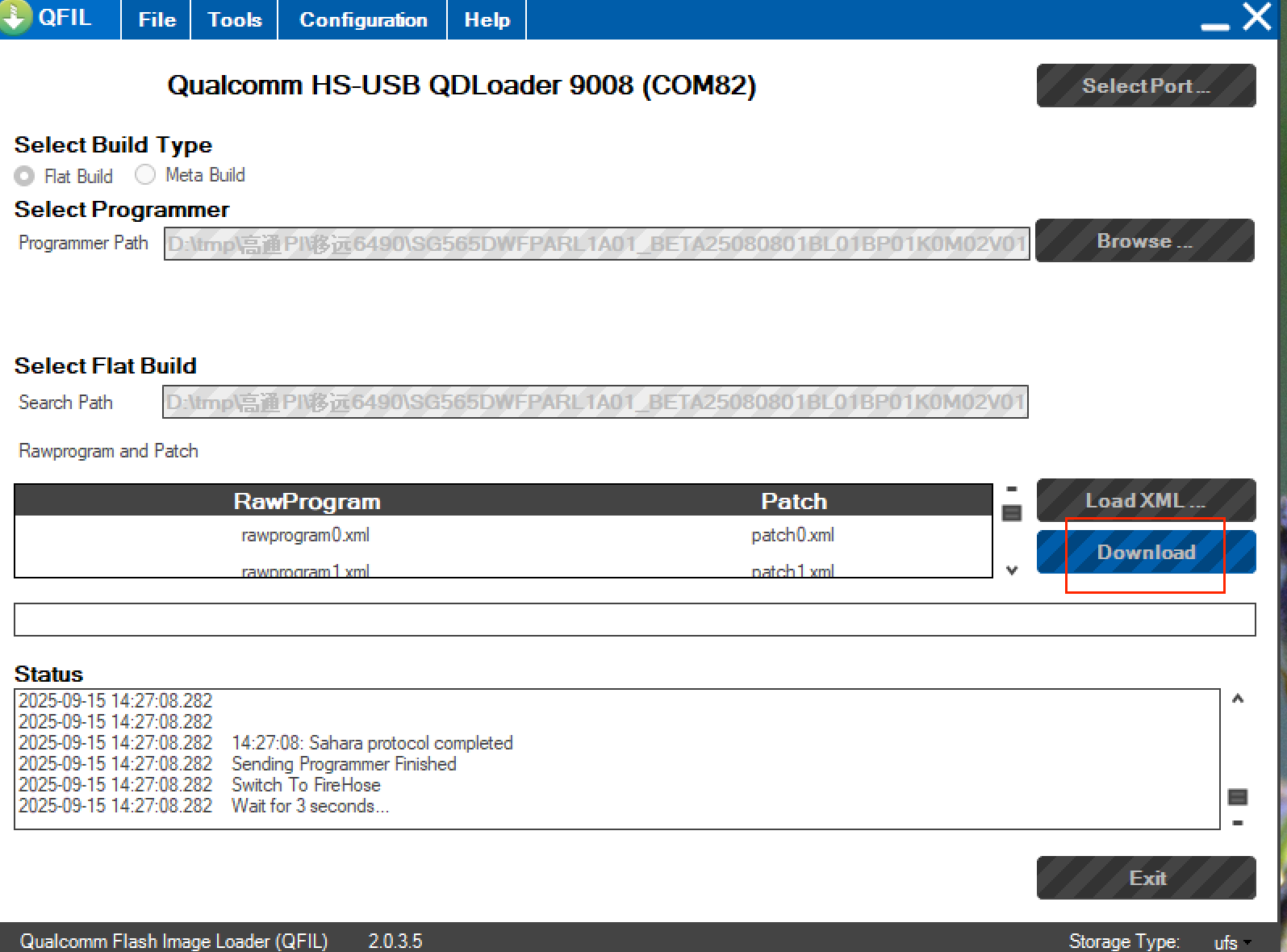Click list icon beside RawProgram table
This screenshot has height=952, width=1287.
click(x=1012, y=513)
